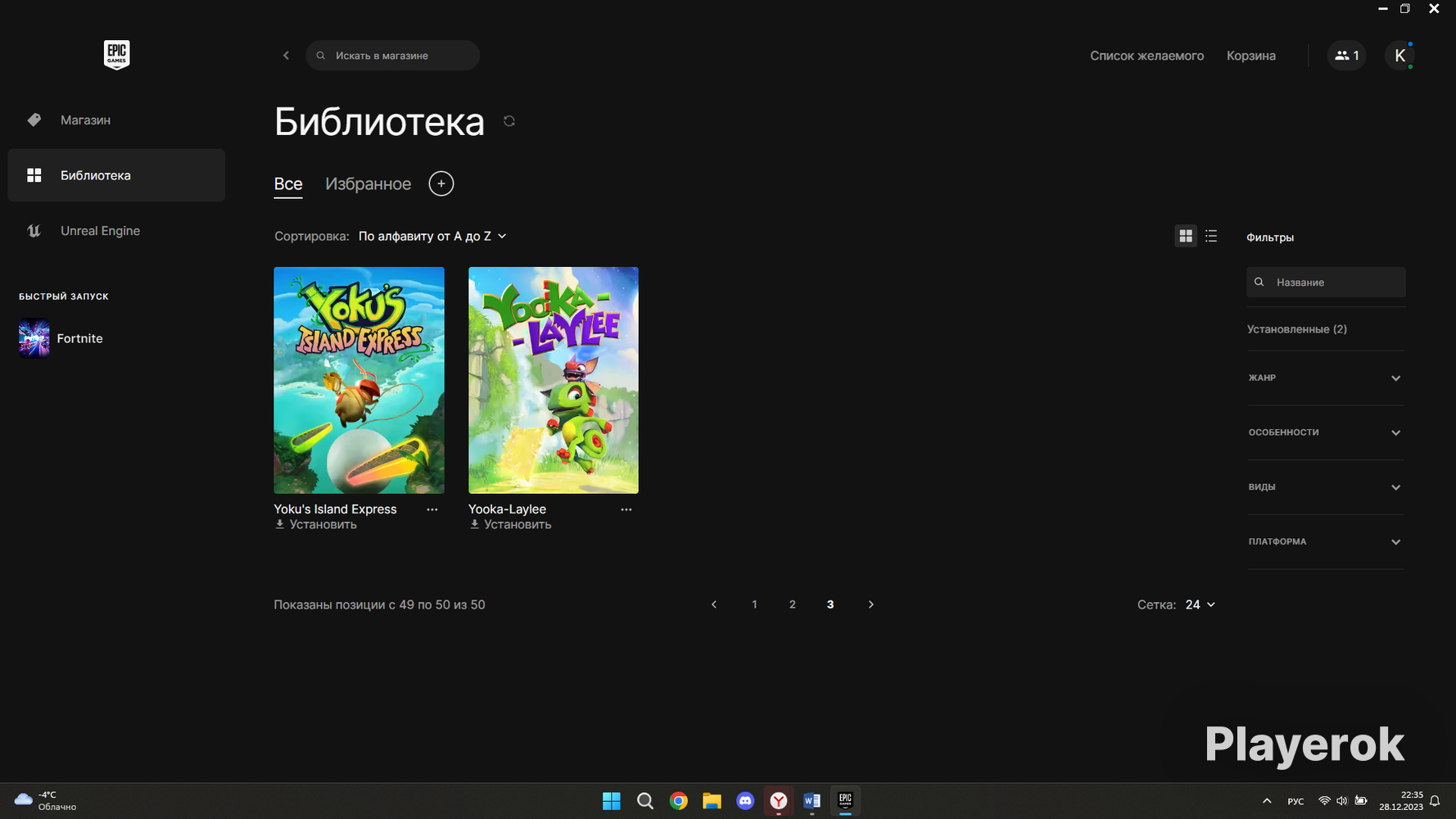The width and height of the screenshot is (1456, 819).
Task: Open Yooka-Laylee cover art
Action: click(554, 380)
